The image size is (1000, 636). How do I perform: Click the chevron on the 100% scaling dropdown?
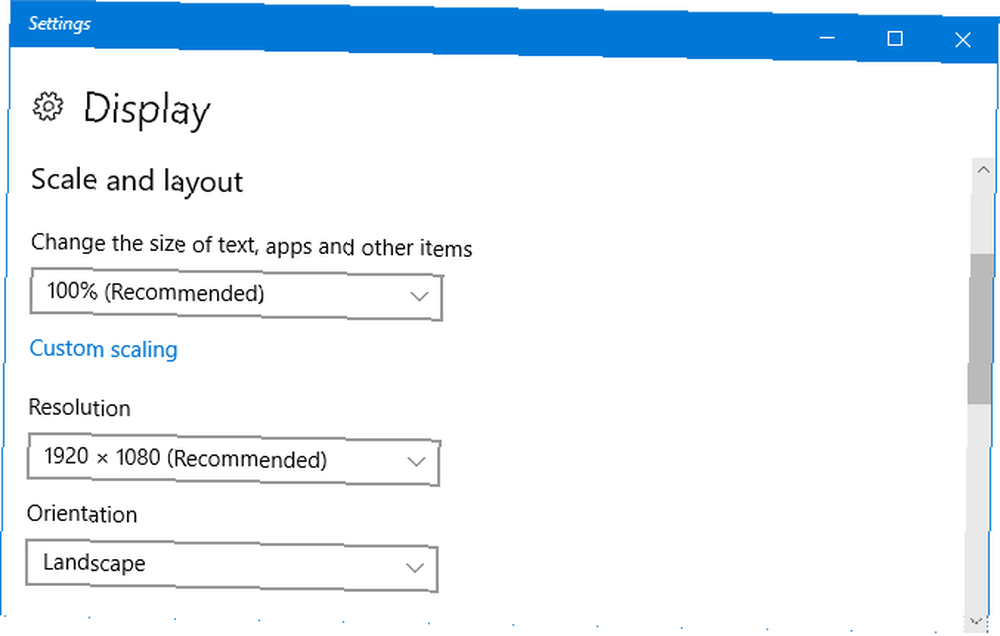point(420,297)
